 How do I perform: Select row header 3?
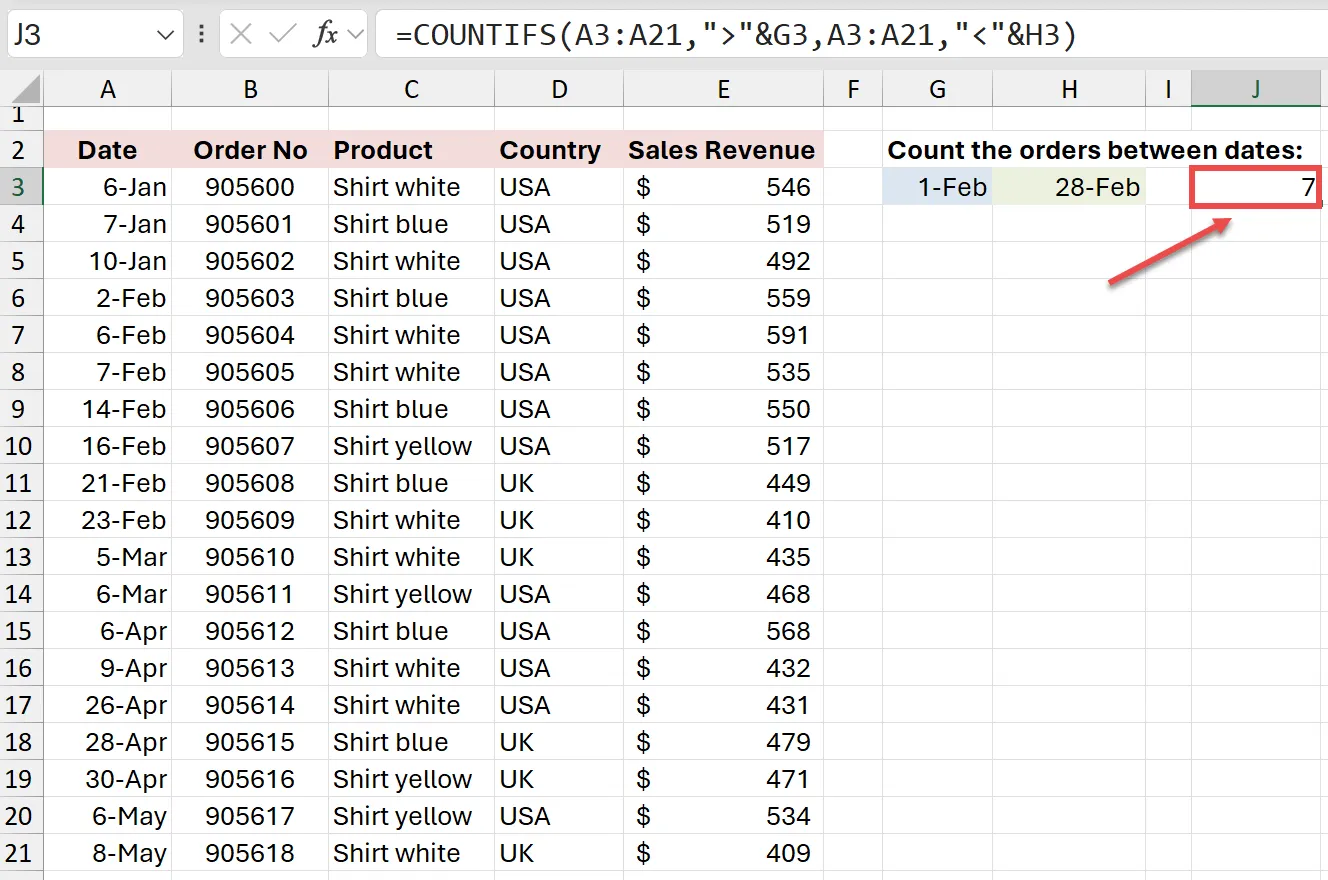21,187
